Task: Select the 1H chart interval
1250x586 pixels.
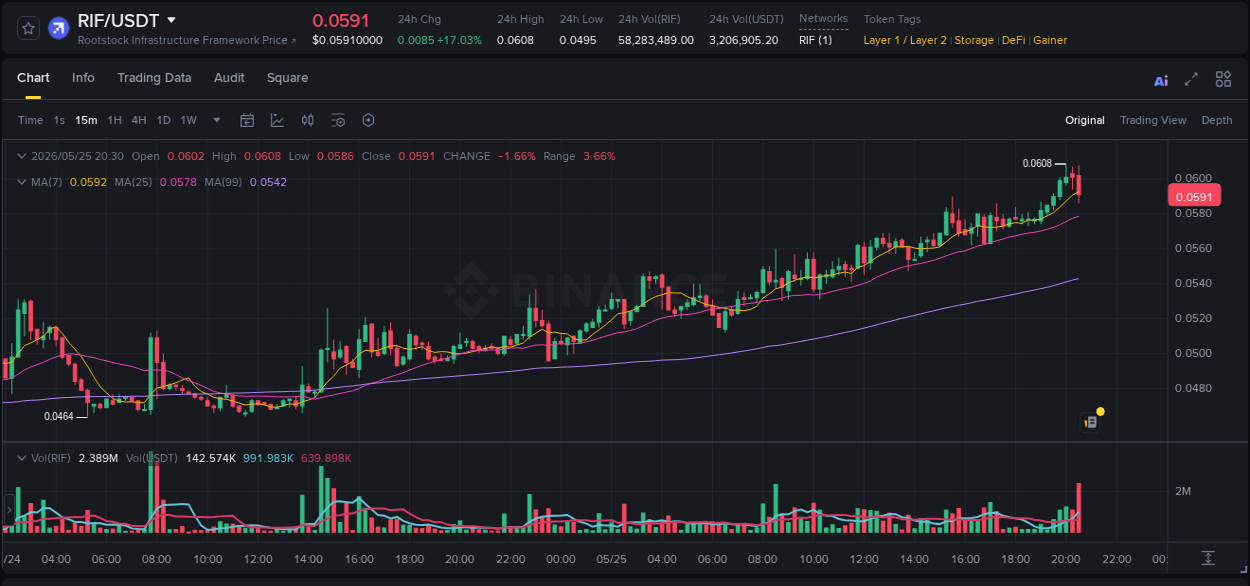Action: pos(114,120)
